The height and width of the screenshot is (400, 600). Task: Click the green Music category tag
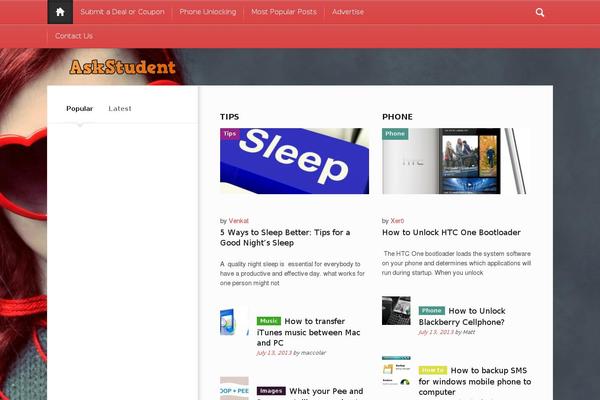[x=269, y=321]
